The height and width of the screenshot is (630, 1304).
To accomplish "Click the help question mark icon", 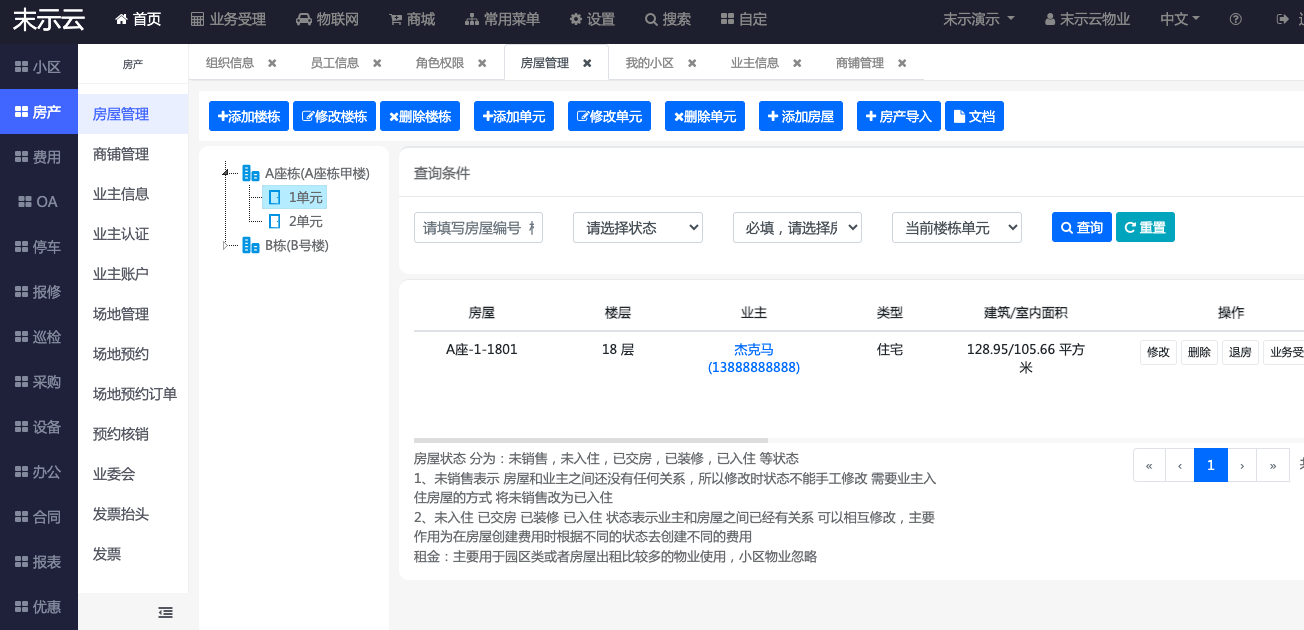I will [1236, 19].
